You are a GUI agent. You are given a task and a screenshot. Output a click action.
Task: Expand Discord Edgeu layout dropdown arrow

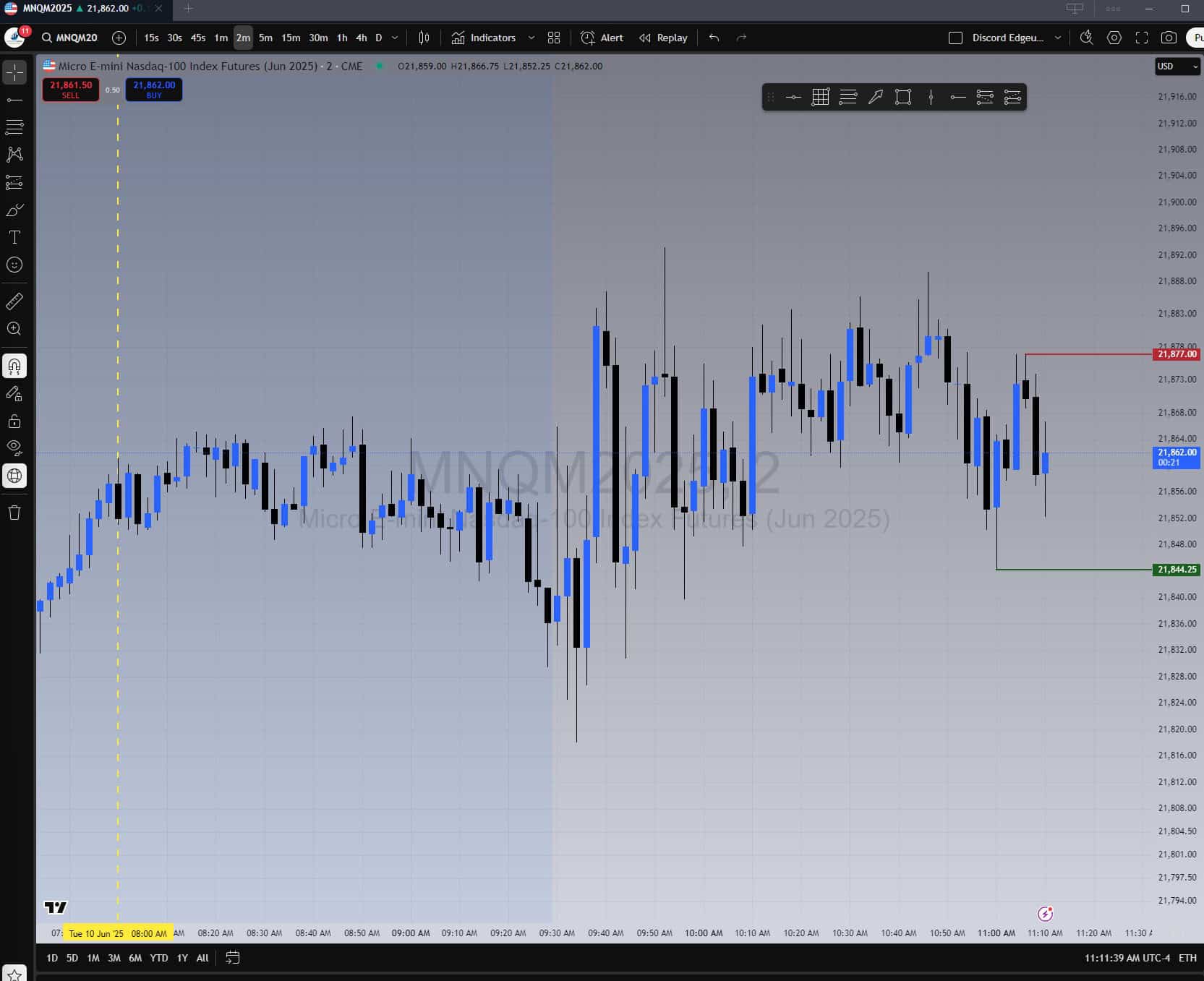pos(1058,38)
